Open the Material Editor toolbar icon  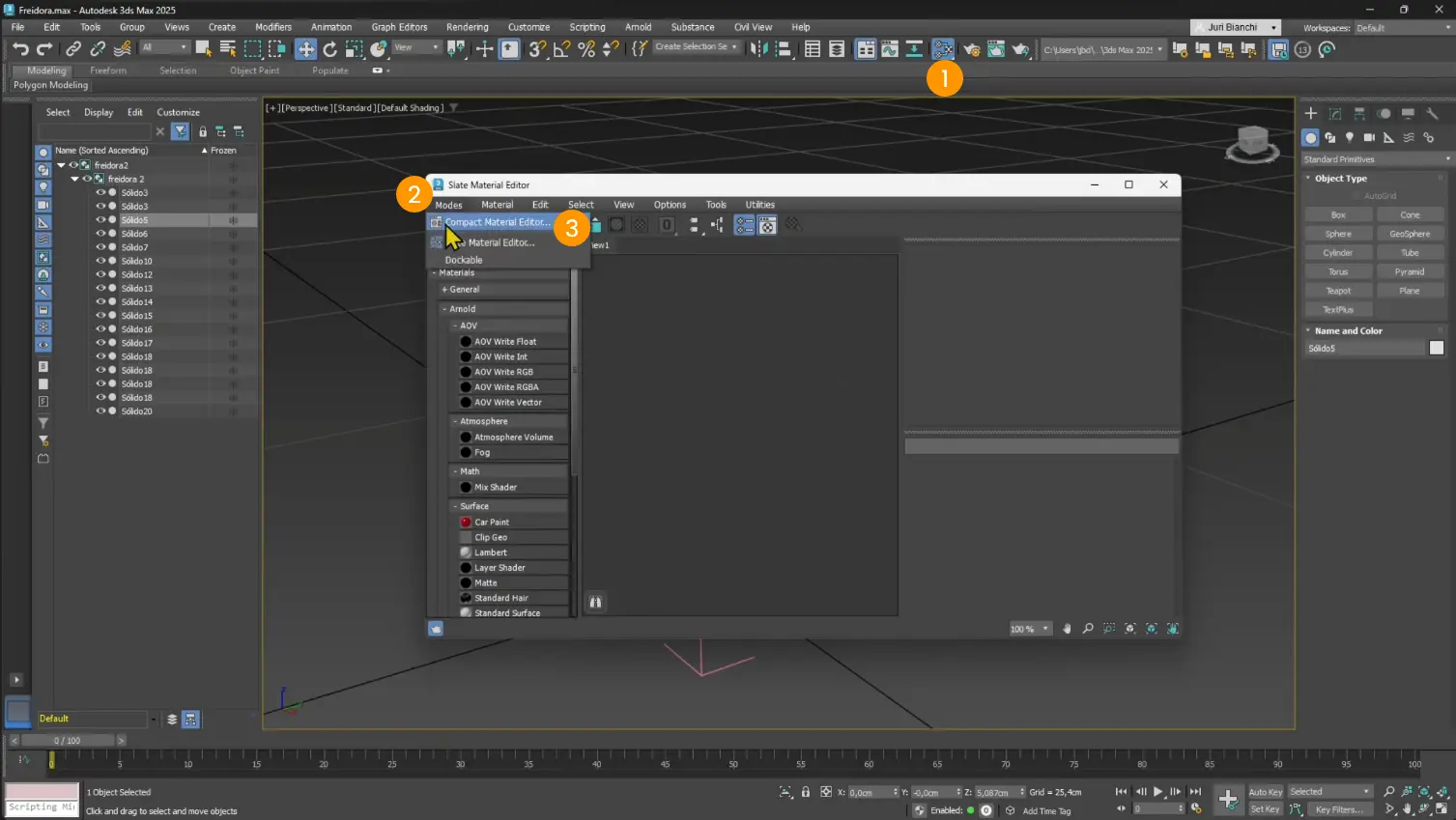(x=943, y=49)
